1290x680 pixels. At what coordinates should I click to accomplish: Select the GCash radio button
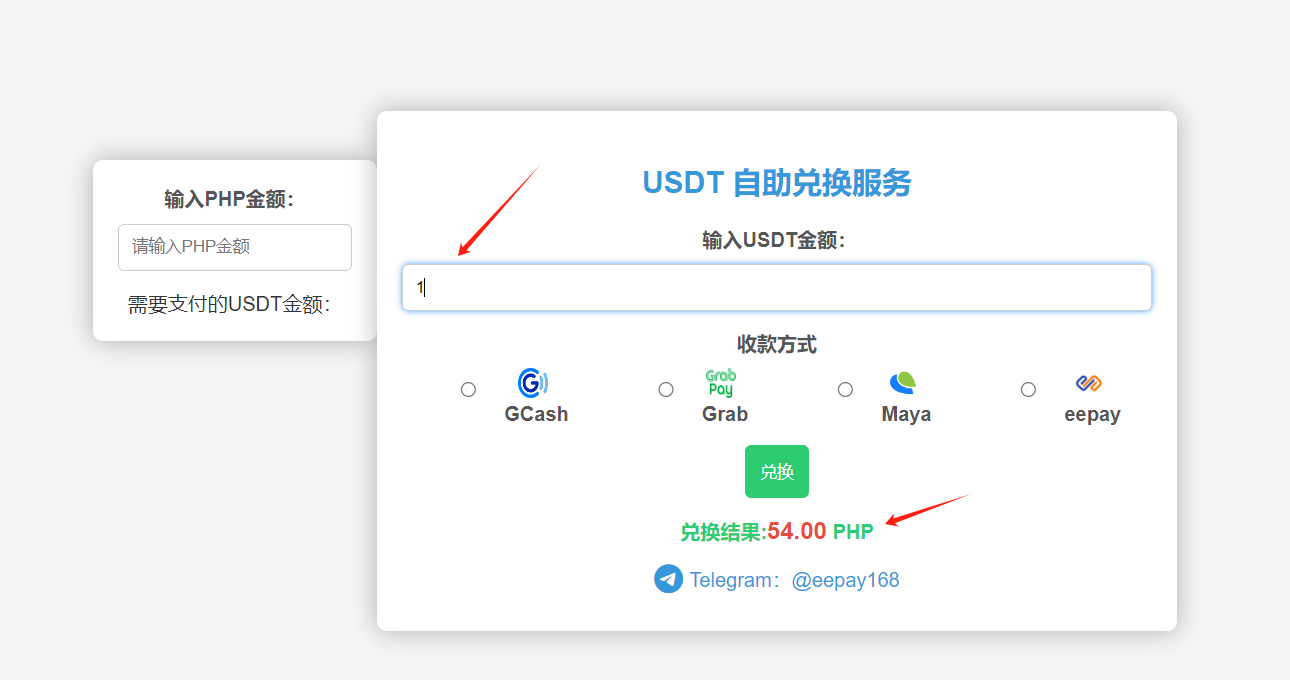coord(468,389)
